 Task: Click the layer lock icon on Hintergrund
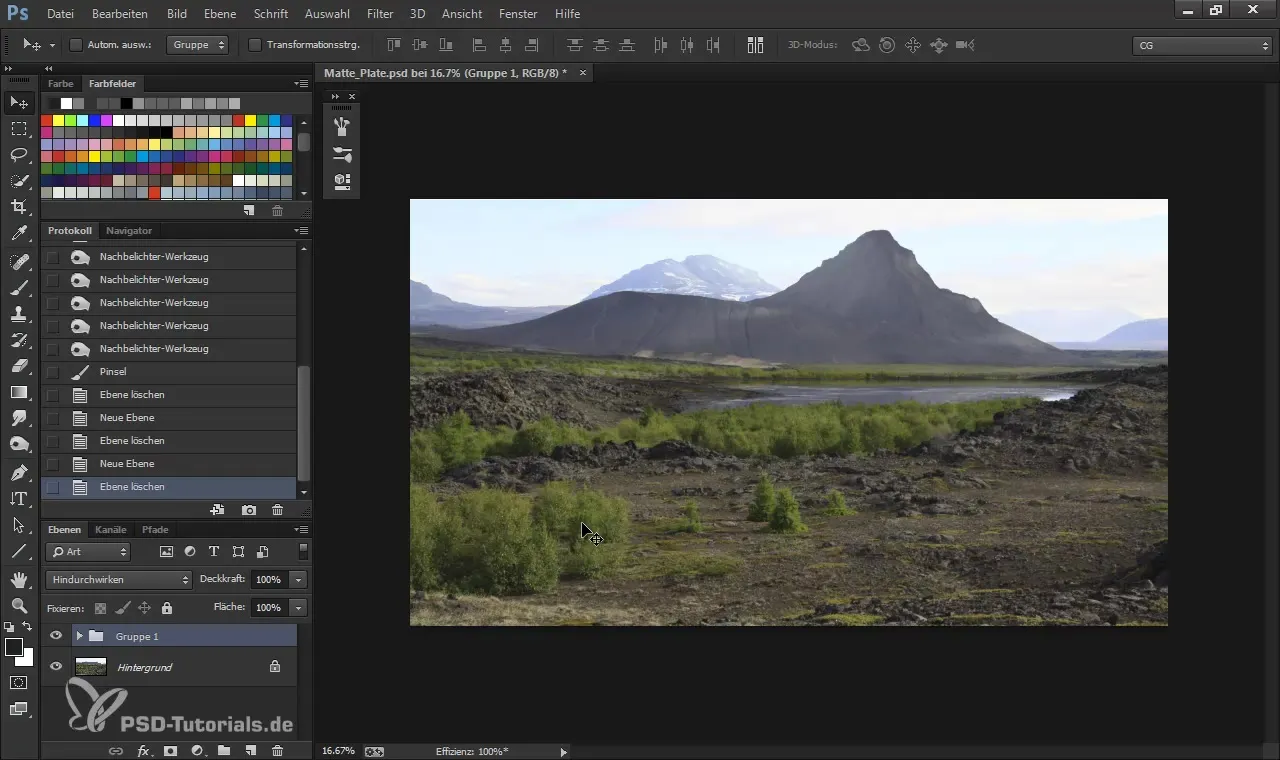point(275,666)
